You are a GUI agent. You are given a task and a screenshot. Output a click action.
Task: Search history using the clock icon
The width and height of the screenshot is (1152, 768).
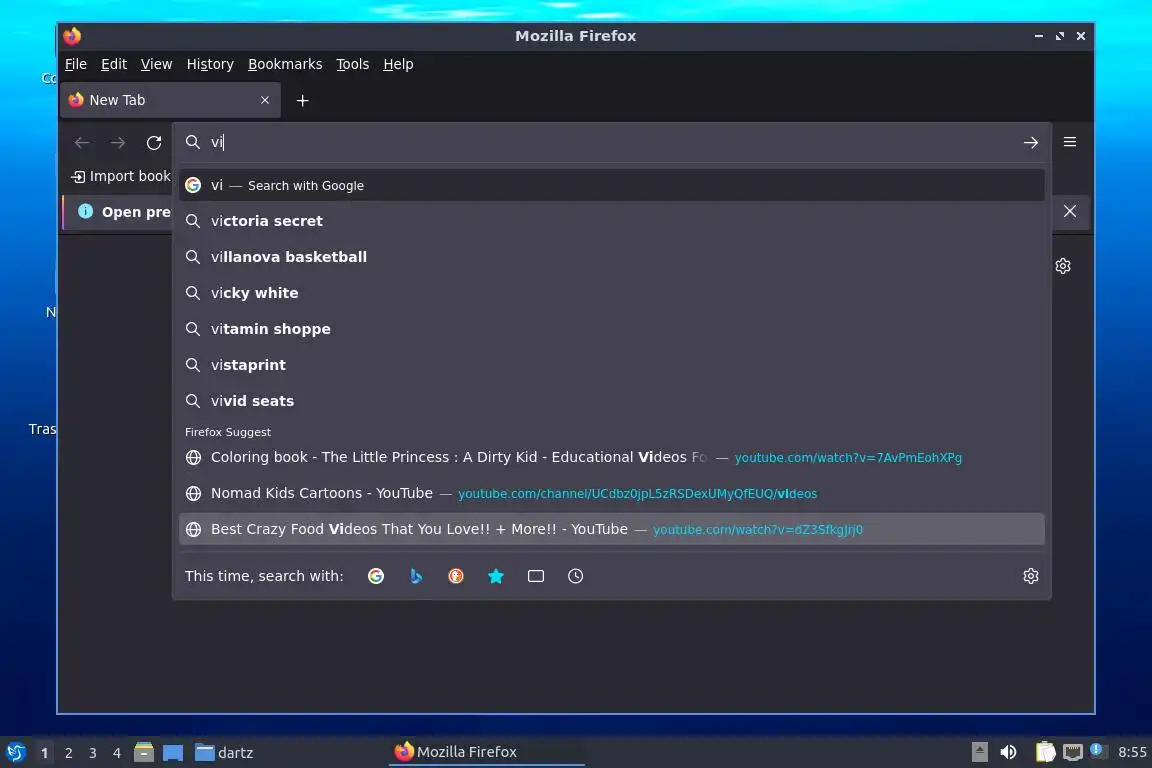575,576
